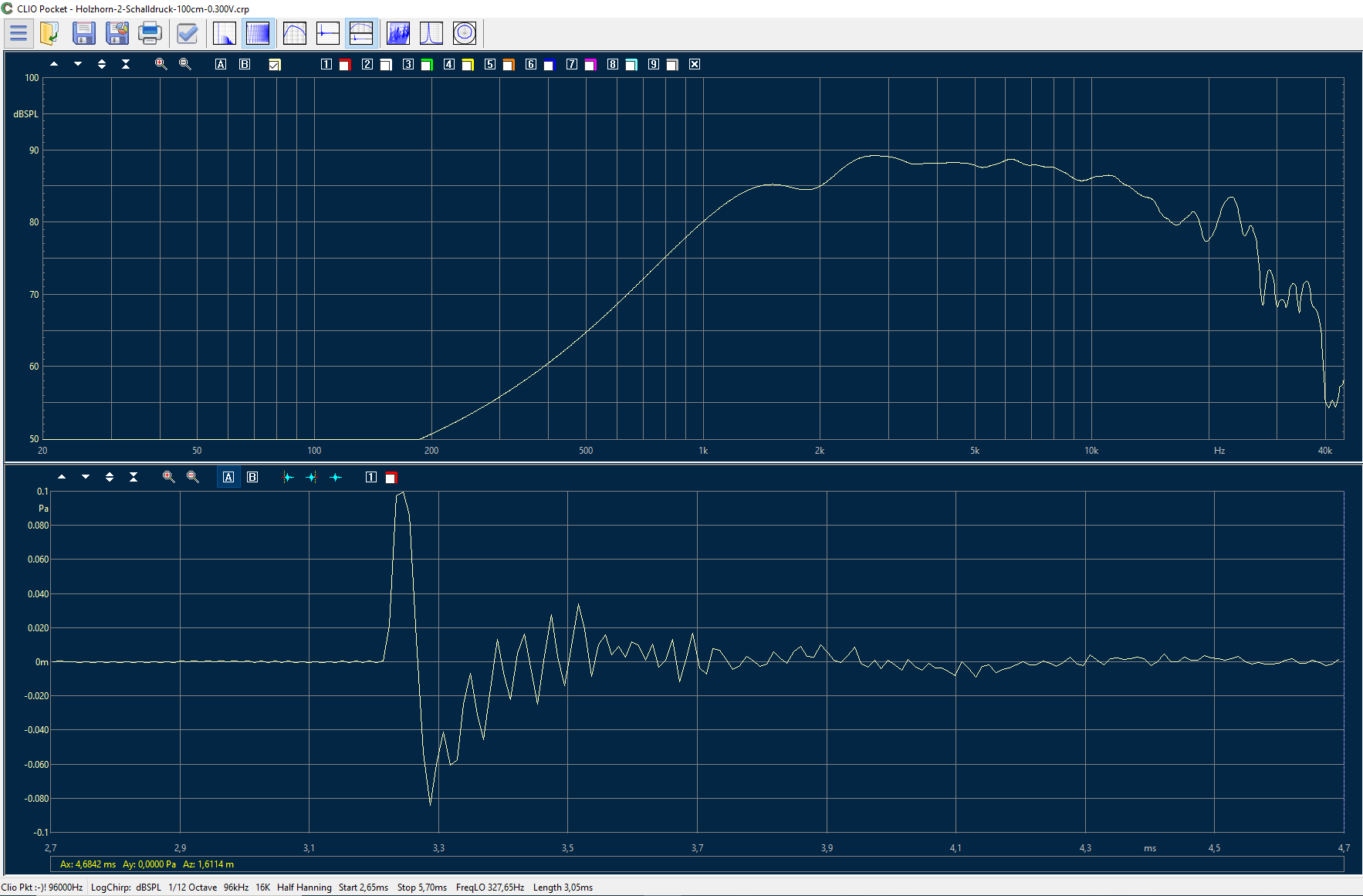Shift impulse graph scale up arrow
This screenshot has height=896, width=1363.
point(62,477)
